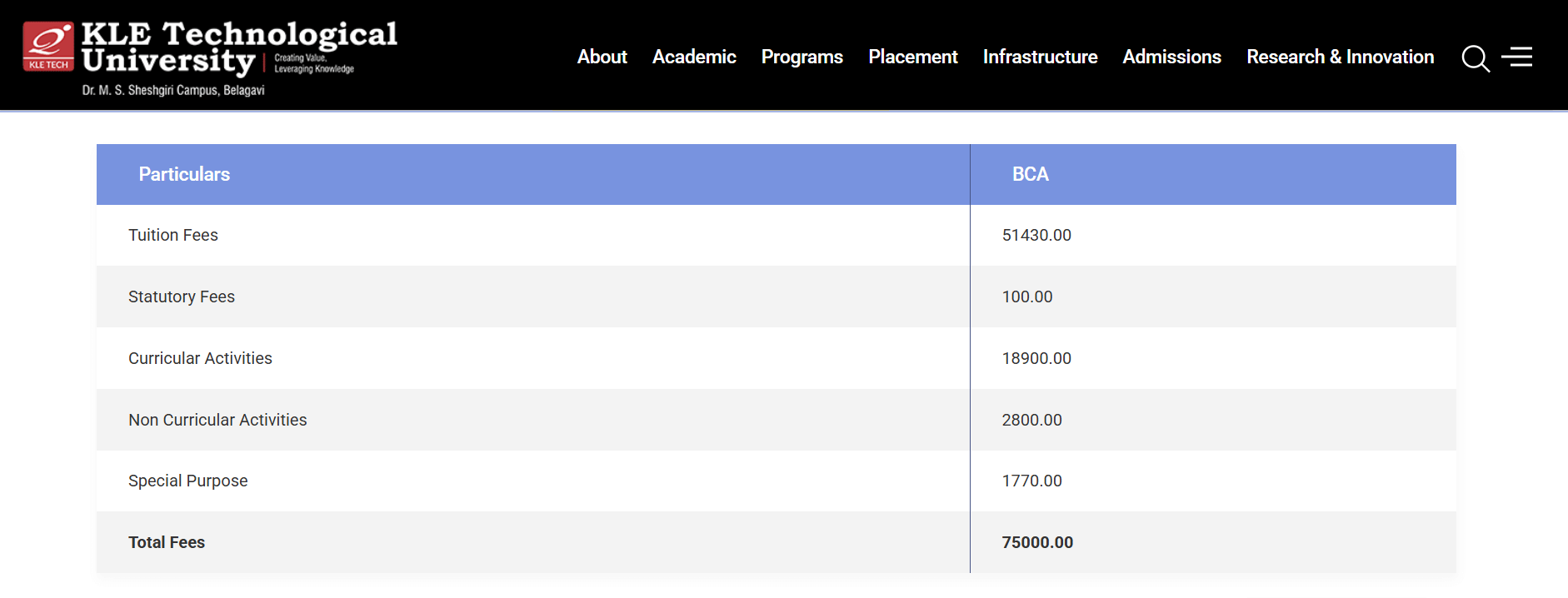This screenshot has width=1568, height=598.
Task: Go to the Placement menu
Action: click(x=912, y=57)
